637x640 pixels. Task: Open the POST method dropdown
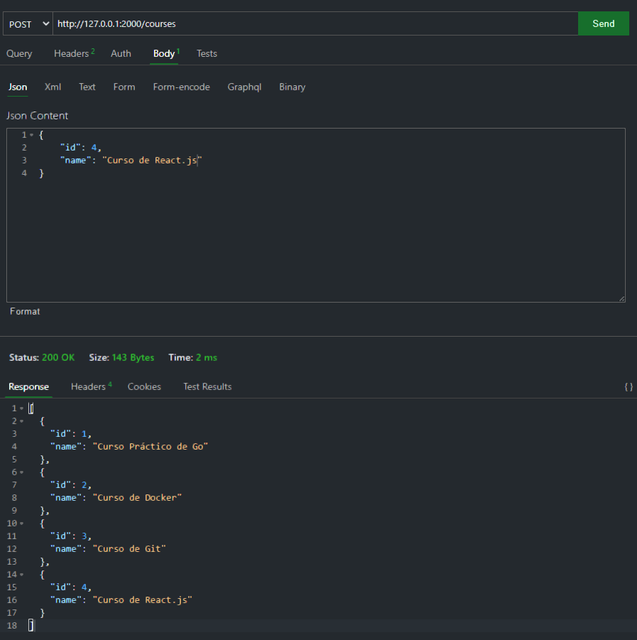pos(28,24)
